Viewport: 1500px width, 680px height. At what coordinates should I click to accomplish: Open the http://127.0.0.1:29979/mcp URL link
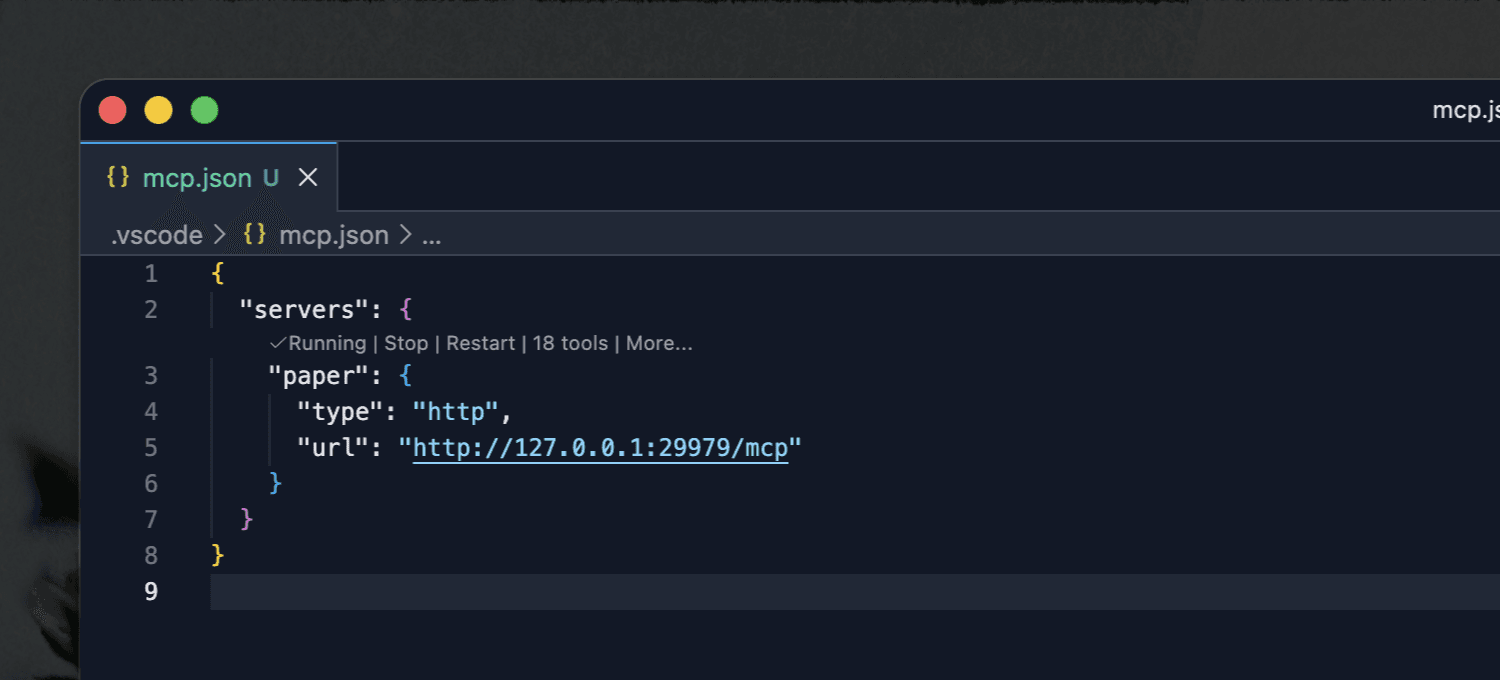tap(601, 447)
